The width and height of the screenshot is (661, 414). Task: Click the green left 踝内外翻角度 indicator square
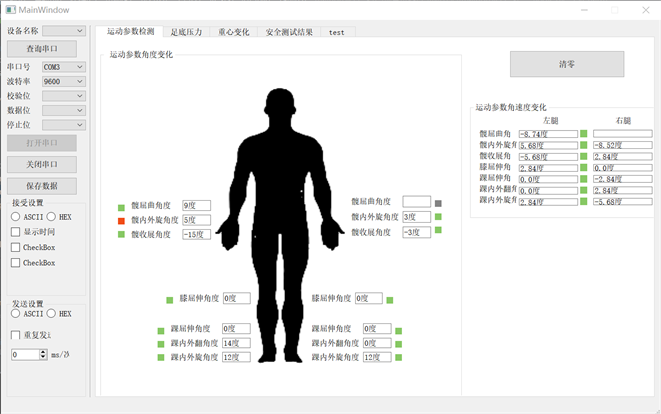point(161,344)
